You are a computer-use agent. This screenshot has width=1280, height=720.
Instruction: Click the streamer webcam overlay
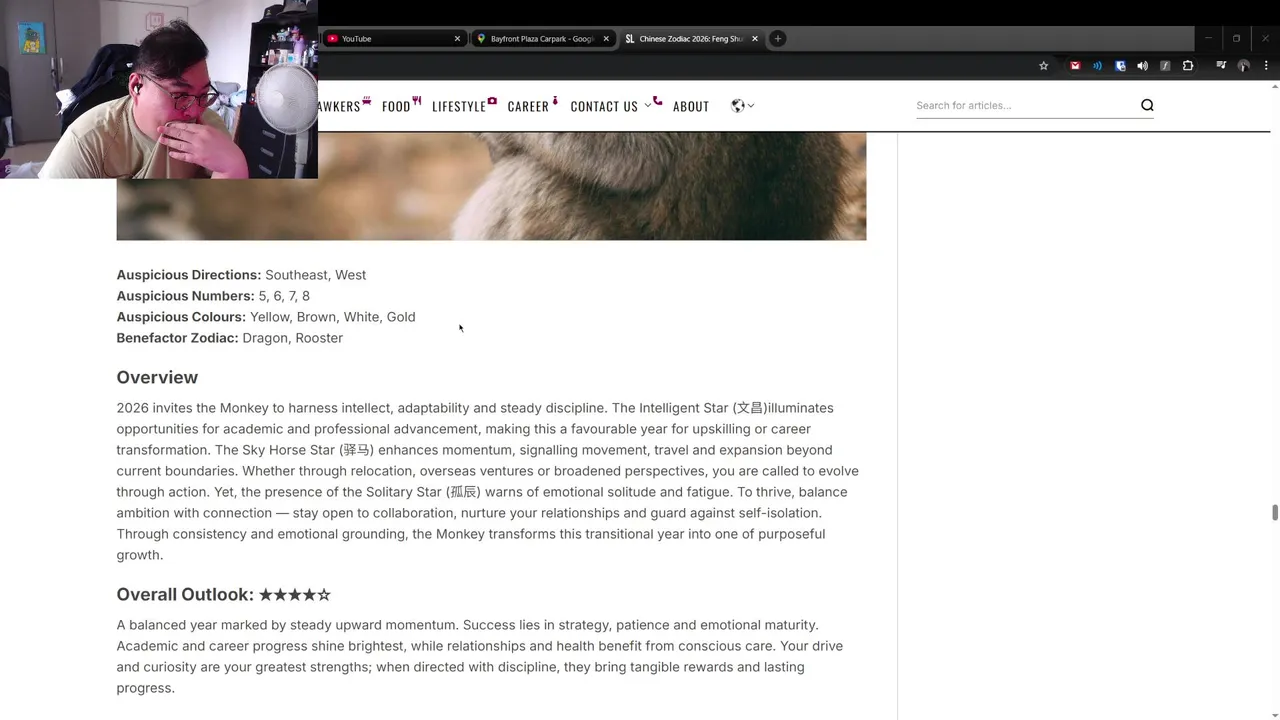click(159, 89)
